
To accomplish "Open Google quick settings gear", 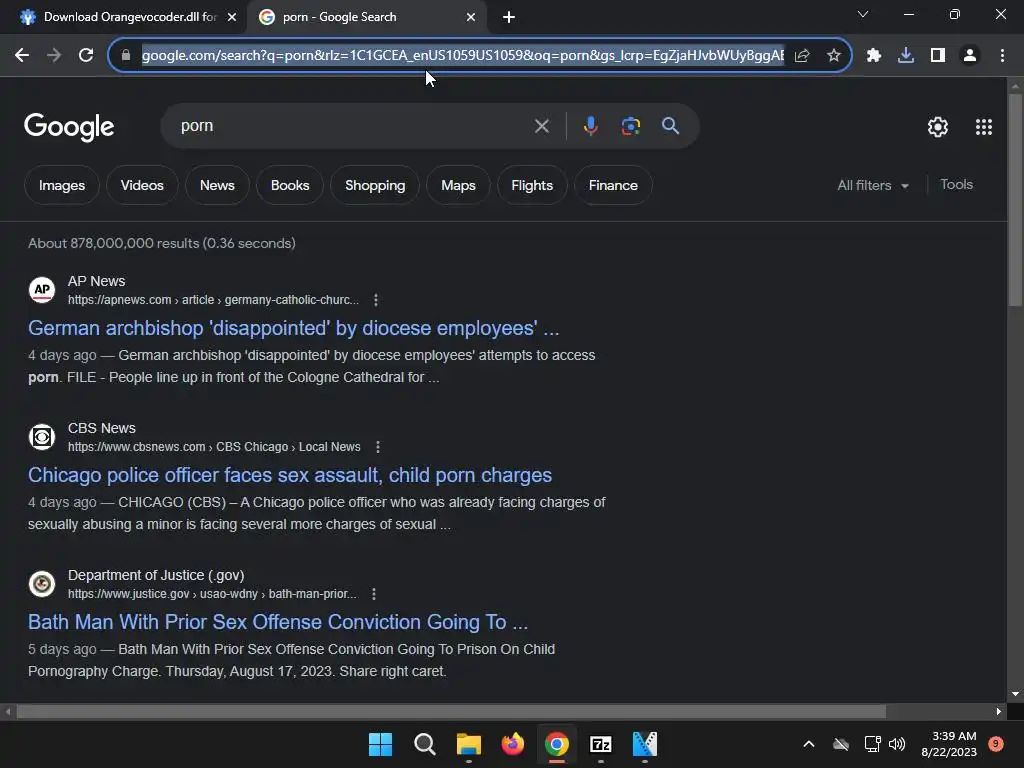I will (x=938, y=127).
